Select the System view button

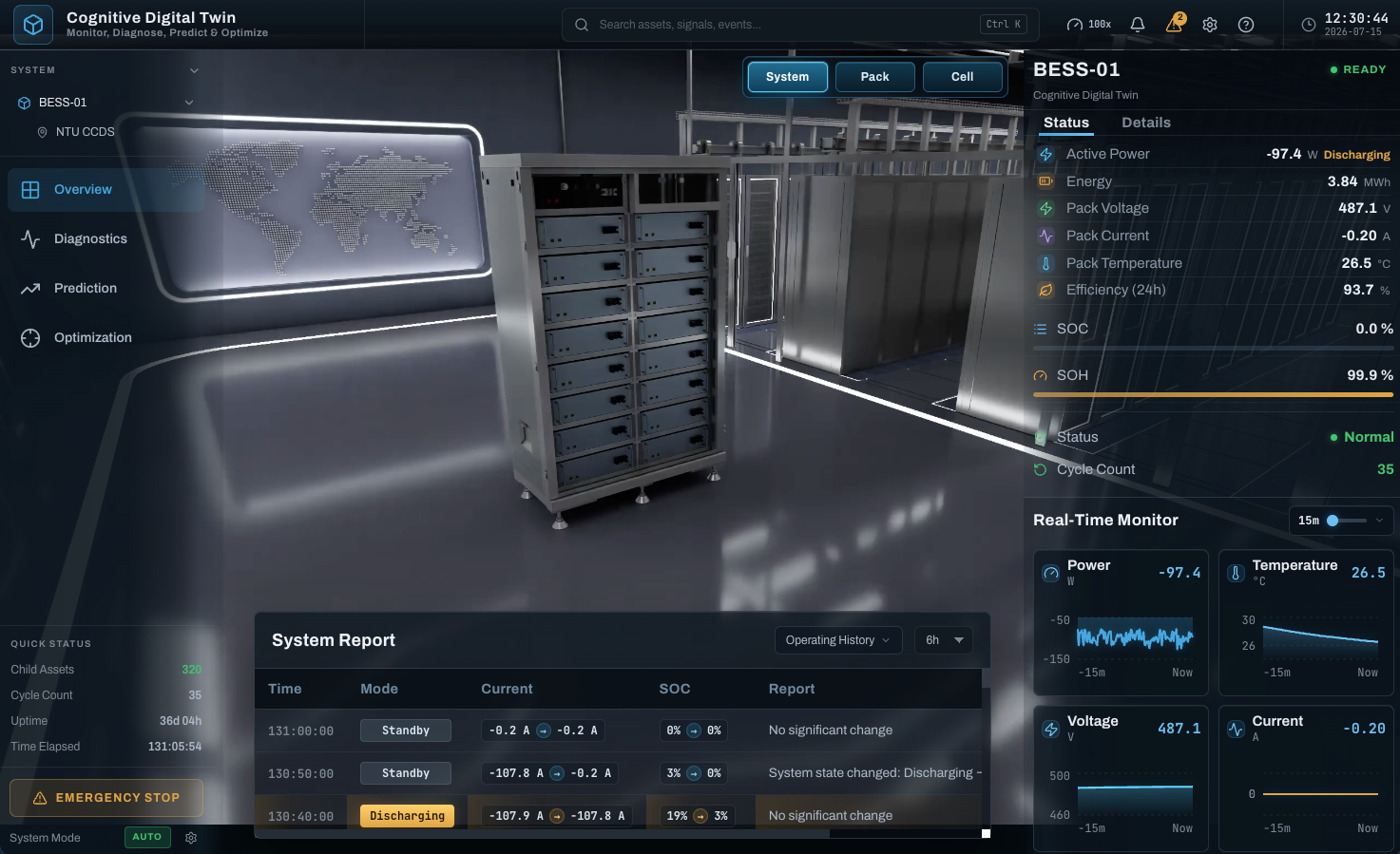pos(788,77)
